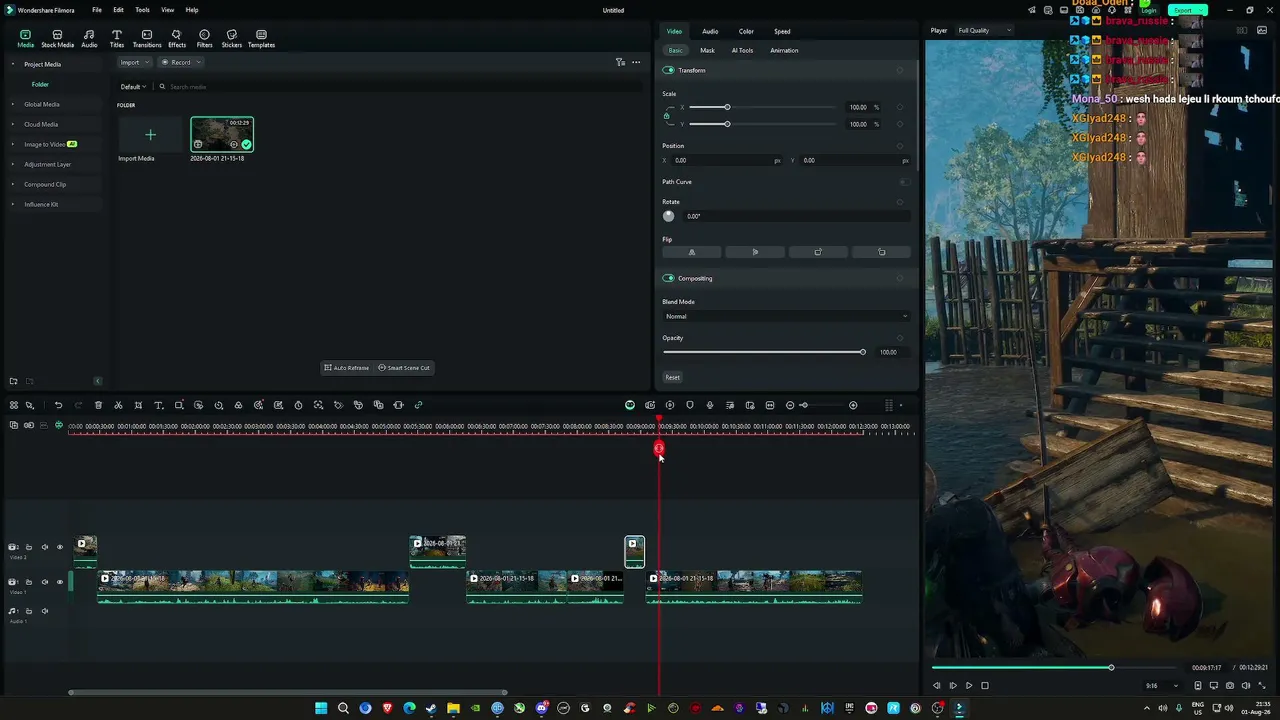Screen dimensions: 1280x720
Task: Flip the clip horizontally
Action: click(692, 252)
